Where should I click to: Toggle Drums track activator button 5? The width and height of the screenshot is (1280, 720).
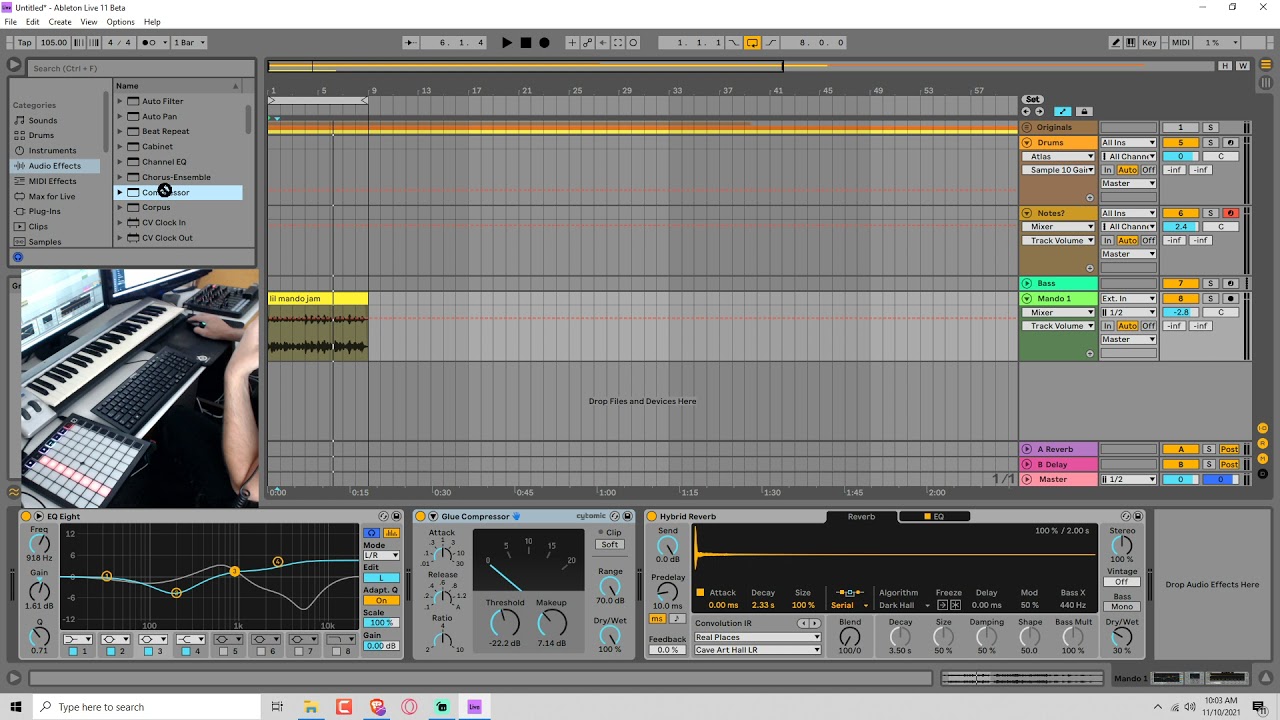pos(1180,143)
